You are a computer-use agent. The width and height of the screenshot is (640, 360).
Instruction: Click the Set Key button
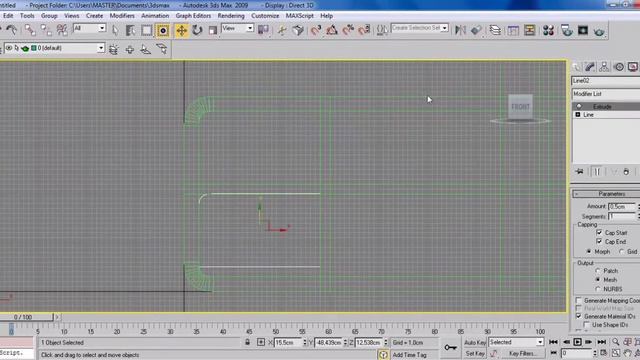tap(475, 353)
